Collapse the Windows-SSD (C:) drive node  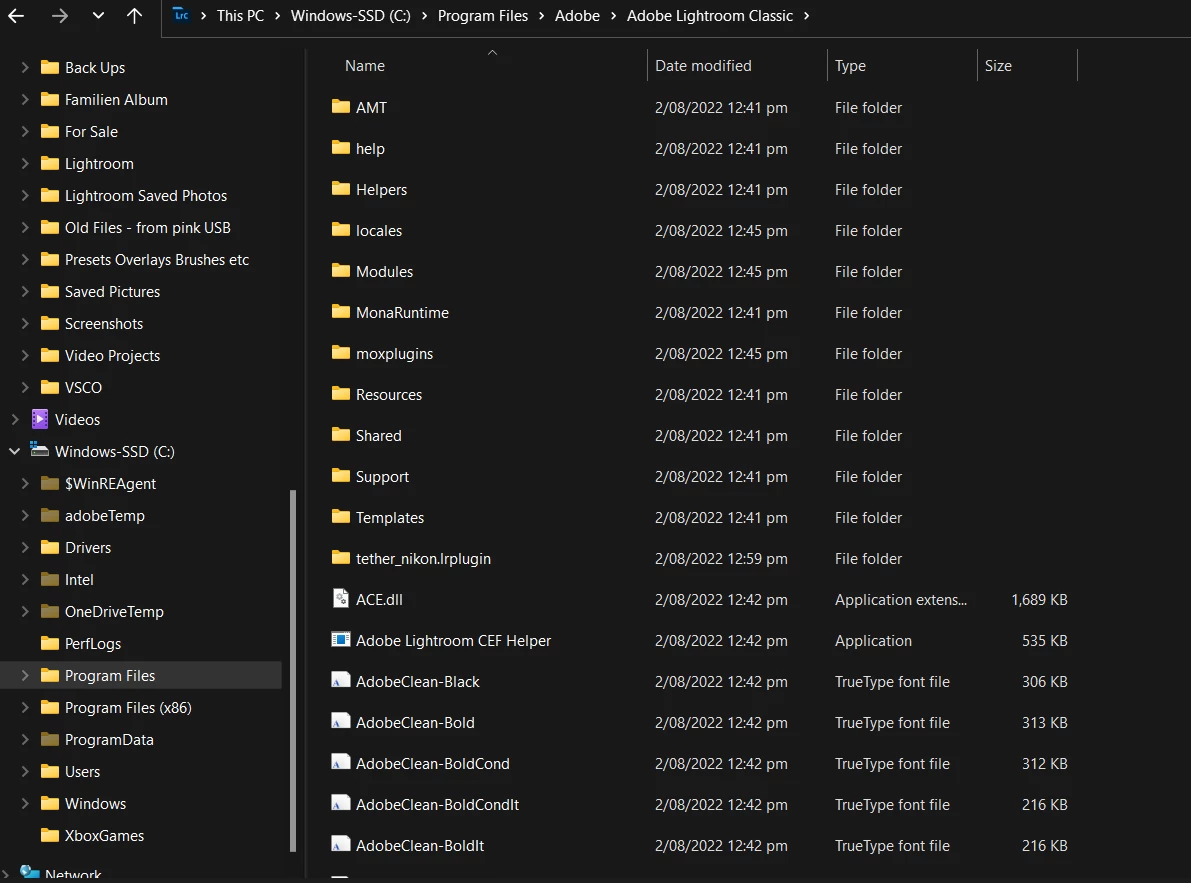(14, 451)
